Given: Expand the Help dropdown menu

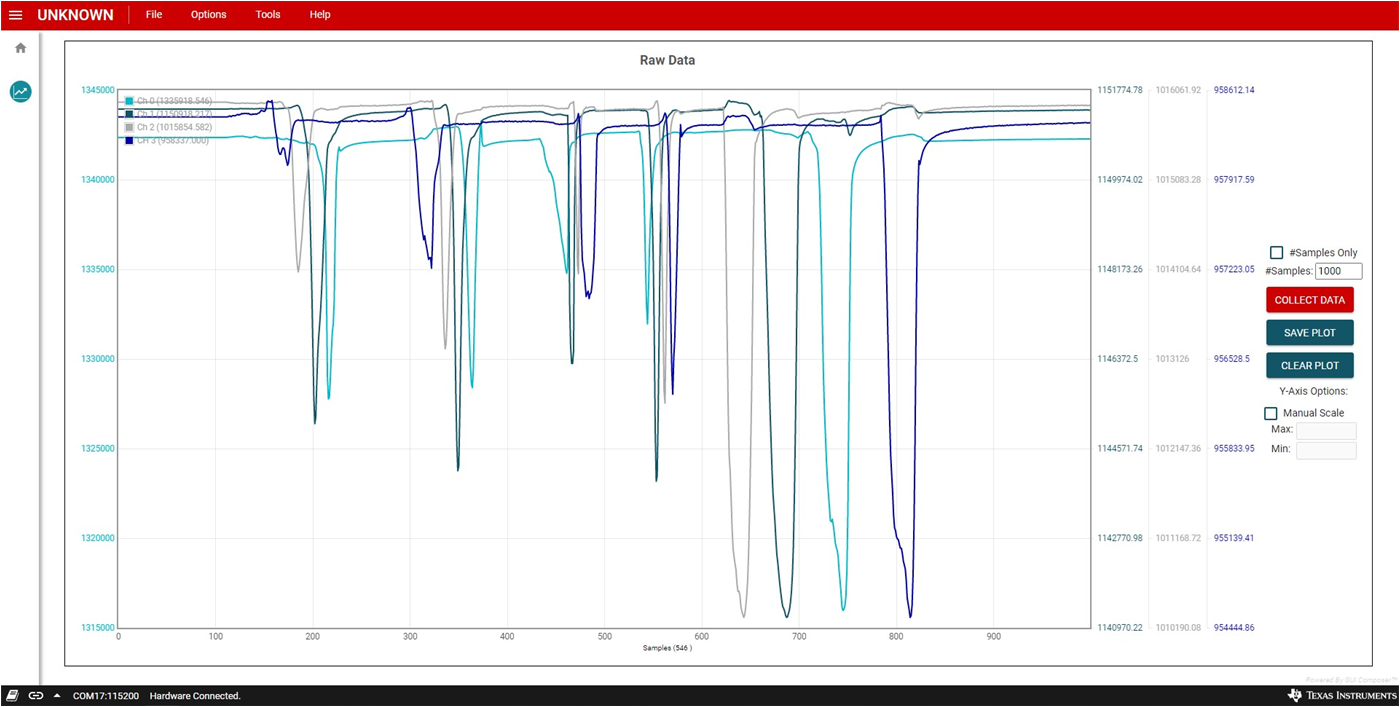Looking at the screenshot, I should [320, 15].
